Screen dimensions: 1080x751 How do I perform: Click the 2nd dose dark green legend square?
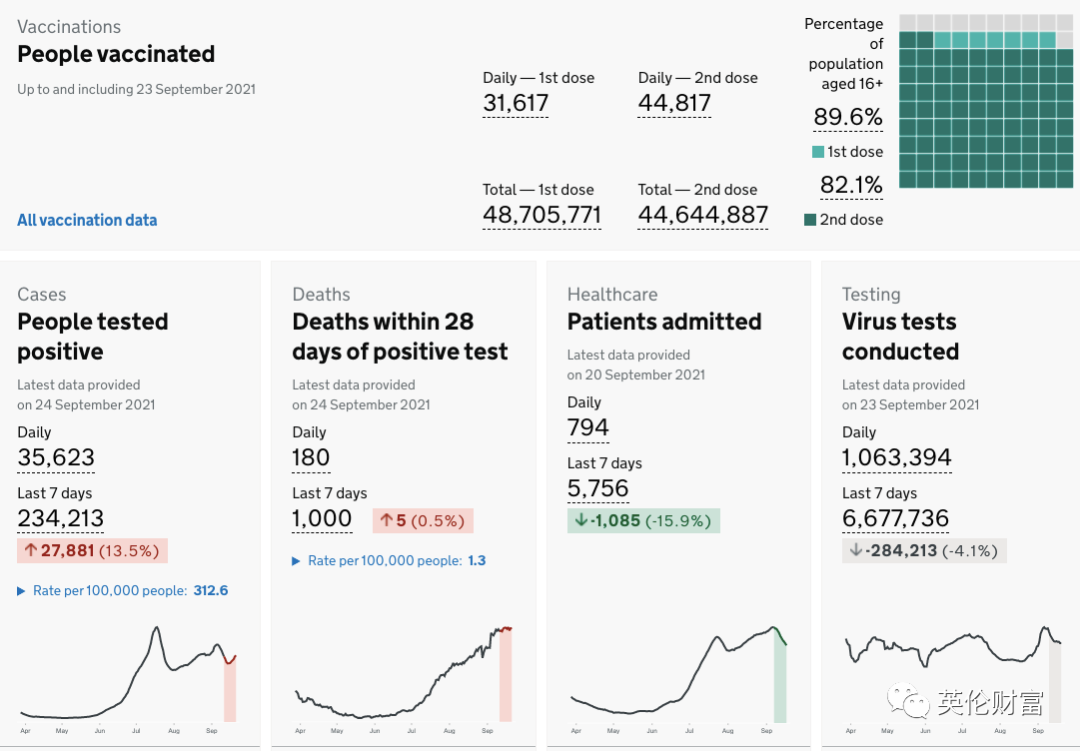pyautogui.click(x=810, y=220)
